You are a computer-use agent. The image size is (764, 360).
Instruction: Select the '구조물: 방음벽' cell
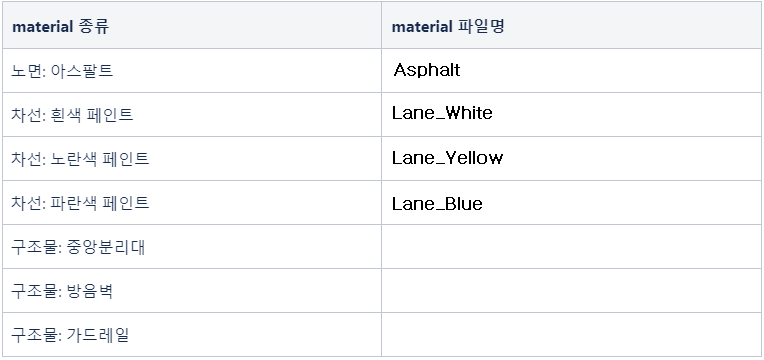coord(192,291)
